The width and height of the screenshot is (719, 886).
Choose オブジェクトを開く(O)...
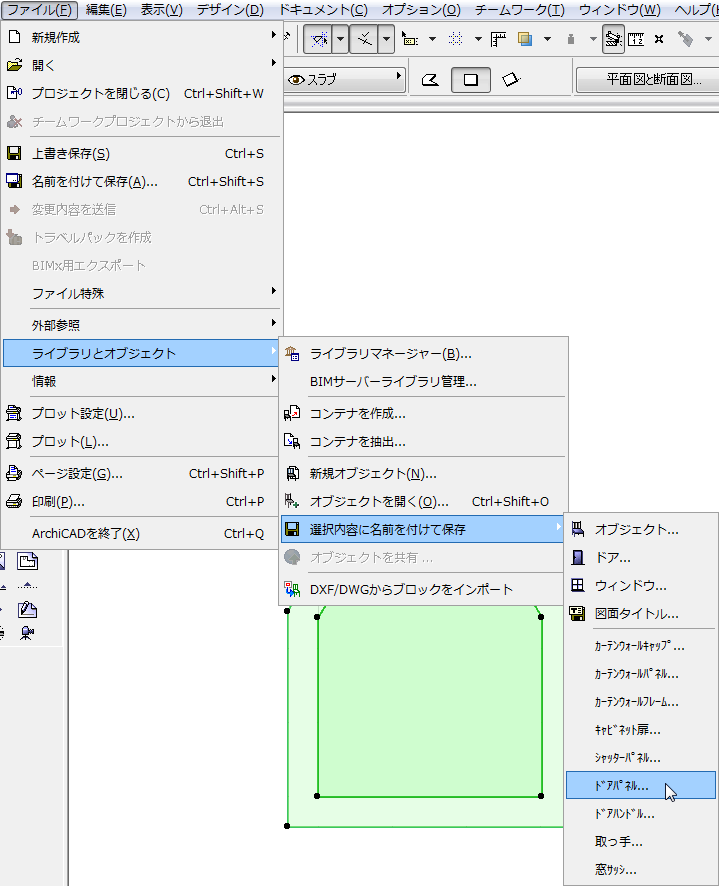[423, 501]
